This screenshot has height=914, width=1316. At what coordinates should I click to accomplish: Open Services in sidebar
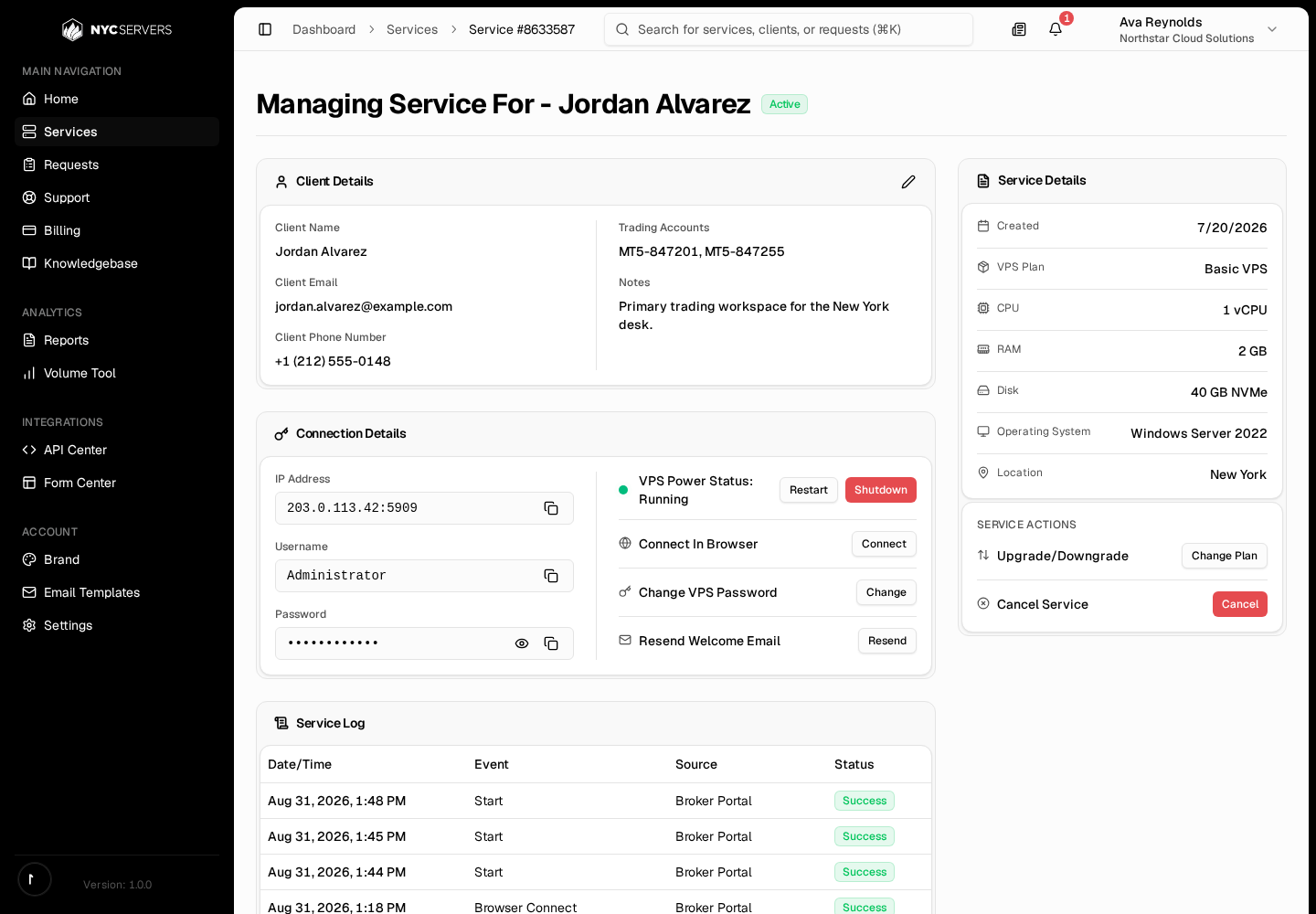point(117,132)
